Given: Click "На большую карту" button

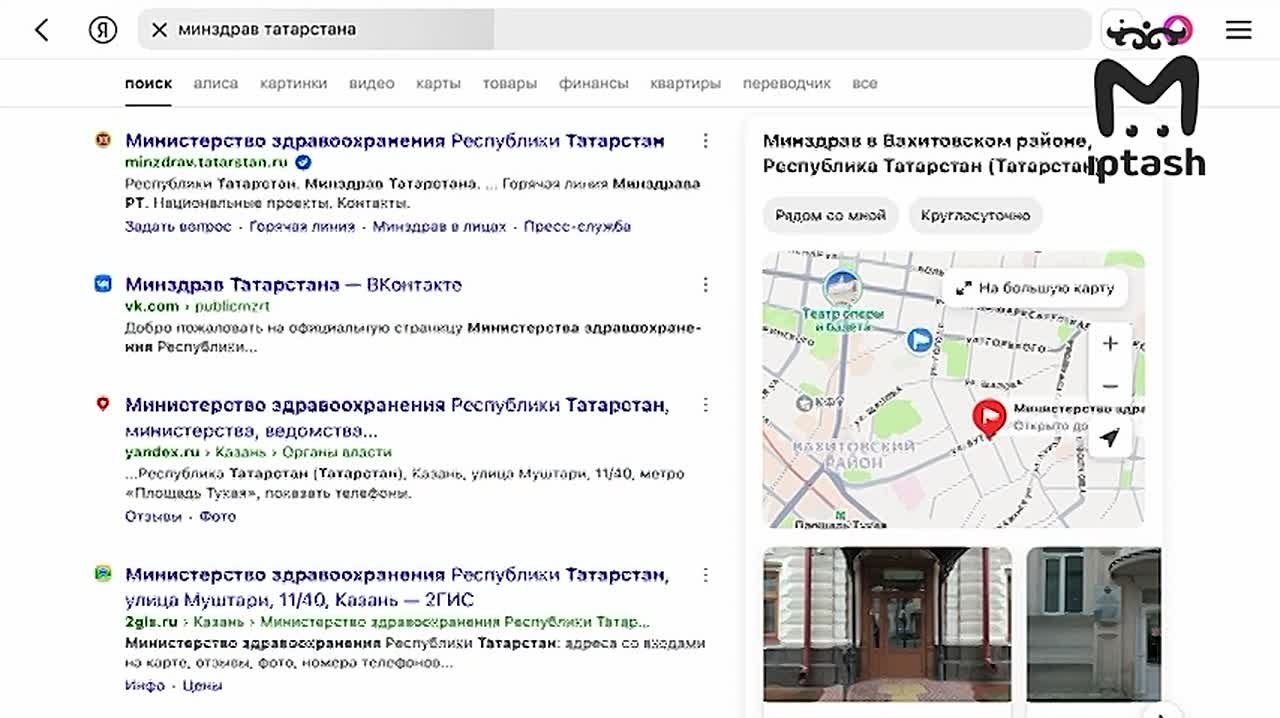Looking at the screenshot, I should [1035, 288].
